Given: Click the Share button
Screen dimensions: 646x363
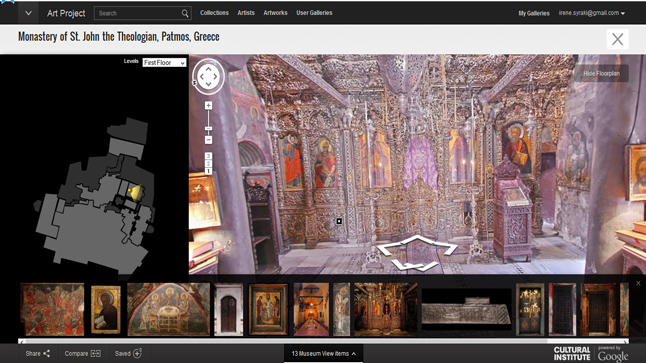Looking at the screenshot, I should click(x=37, y=354).
